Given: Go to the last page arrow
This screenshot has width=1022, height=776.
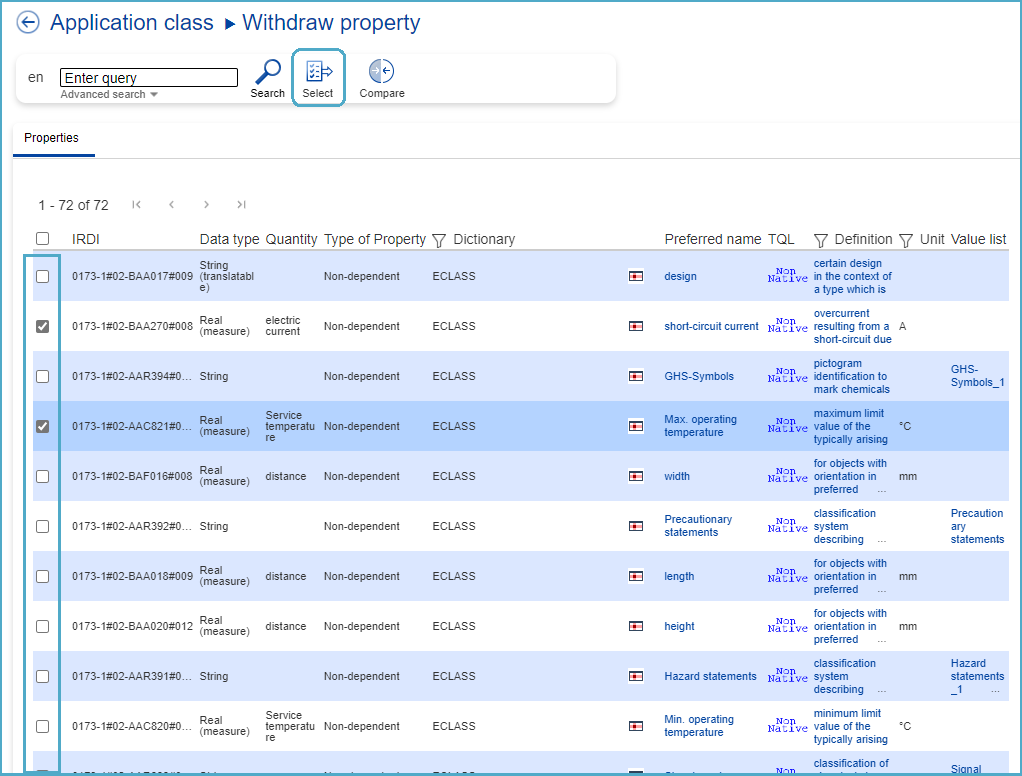Looking at the screenshot, I should tap(241, 205).
